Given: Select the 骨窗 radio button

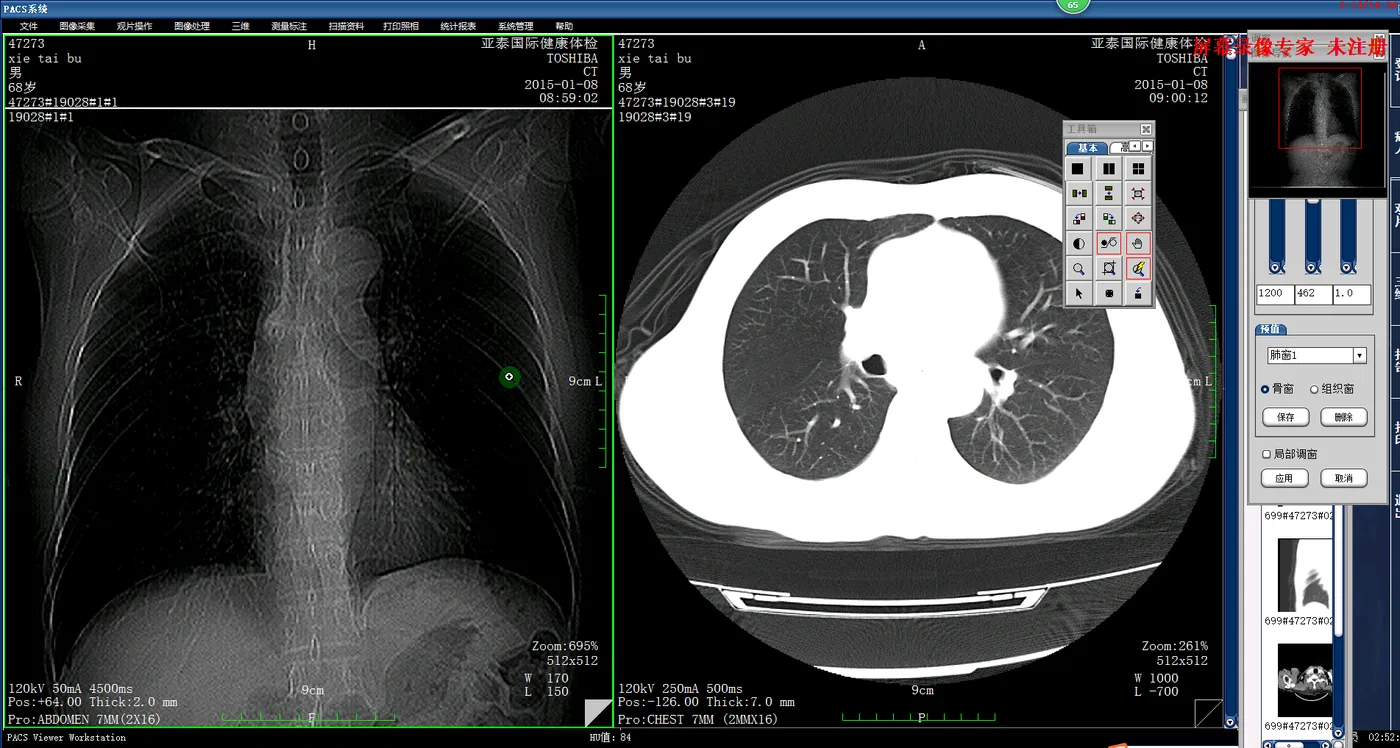Looking at the screenshot, I should pyautogui.click(x=1265, y=389).
